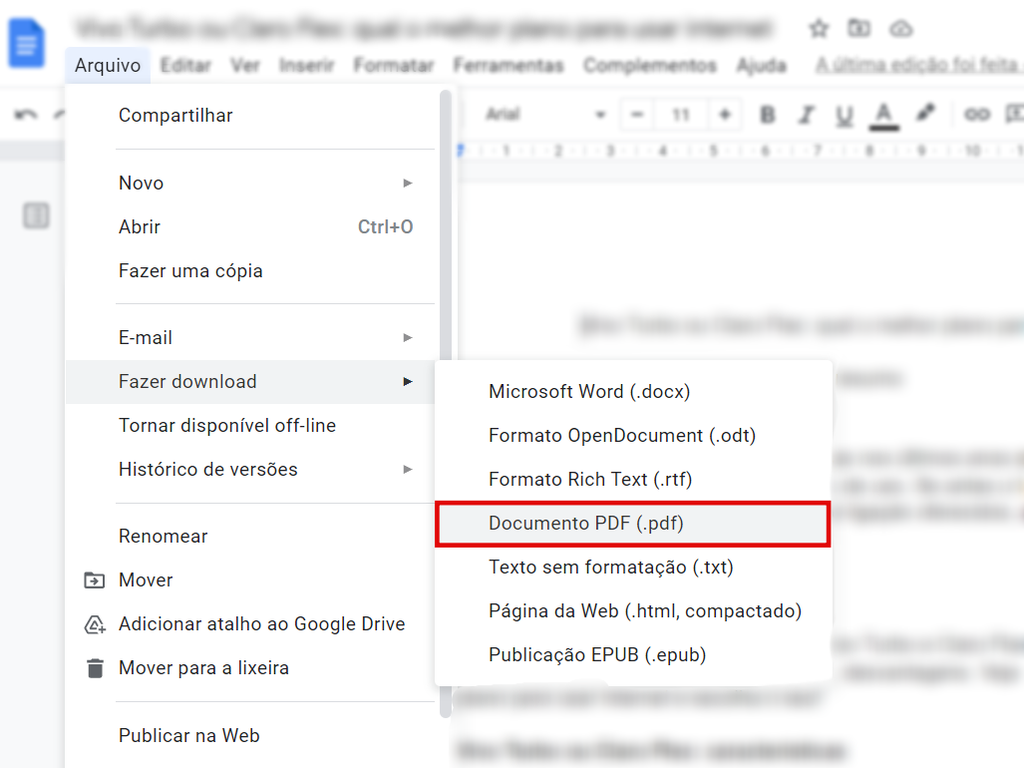The height and width of the screenshot is (768, 1024).
Task: Click the move-to-folder icon beside title
Action: [x=859, y=28]
